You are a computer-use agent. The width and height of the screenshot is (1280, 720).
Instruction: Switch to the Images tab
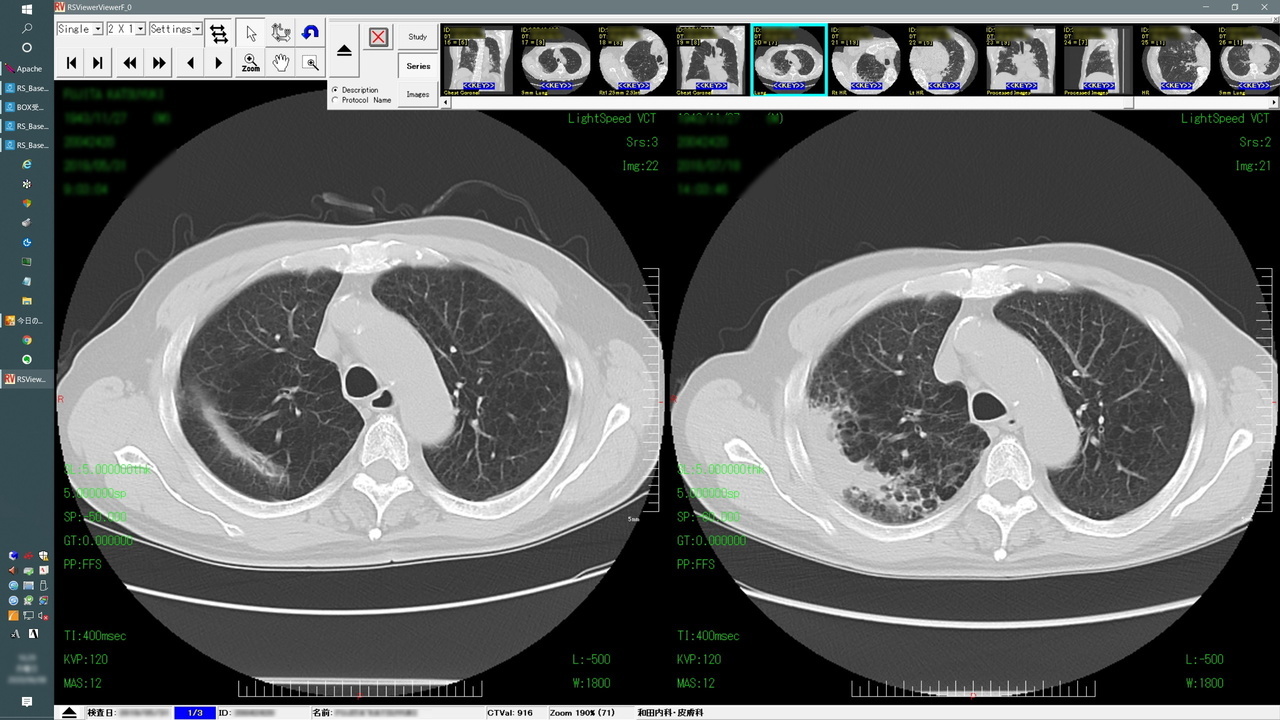click(417, 94)
